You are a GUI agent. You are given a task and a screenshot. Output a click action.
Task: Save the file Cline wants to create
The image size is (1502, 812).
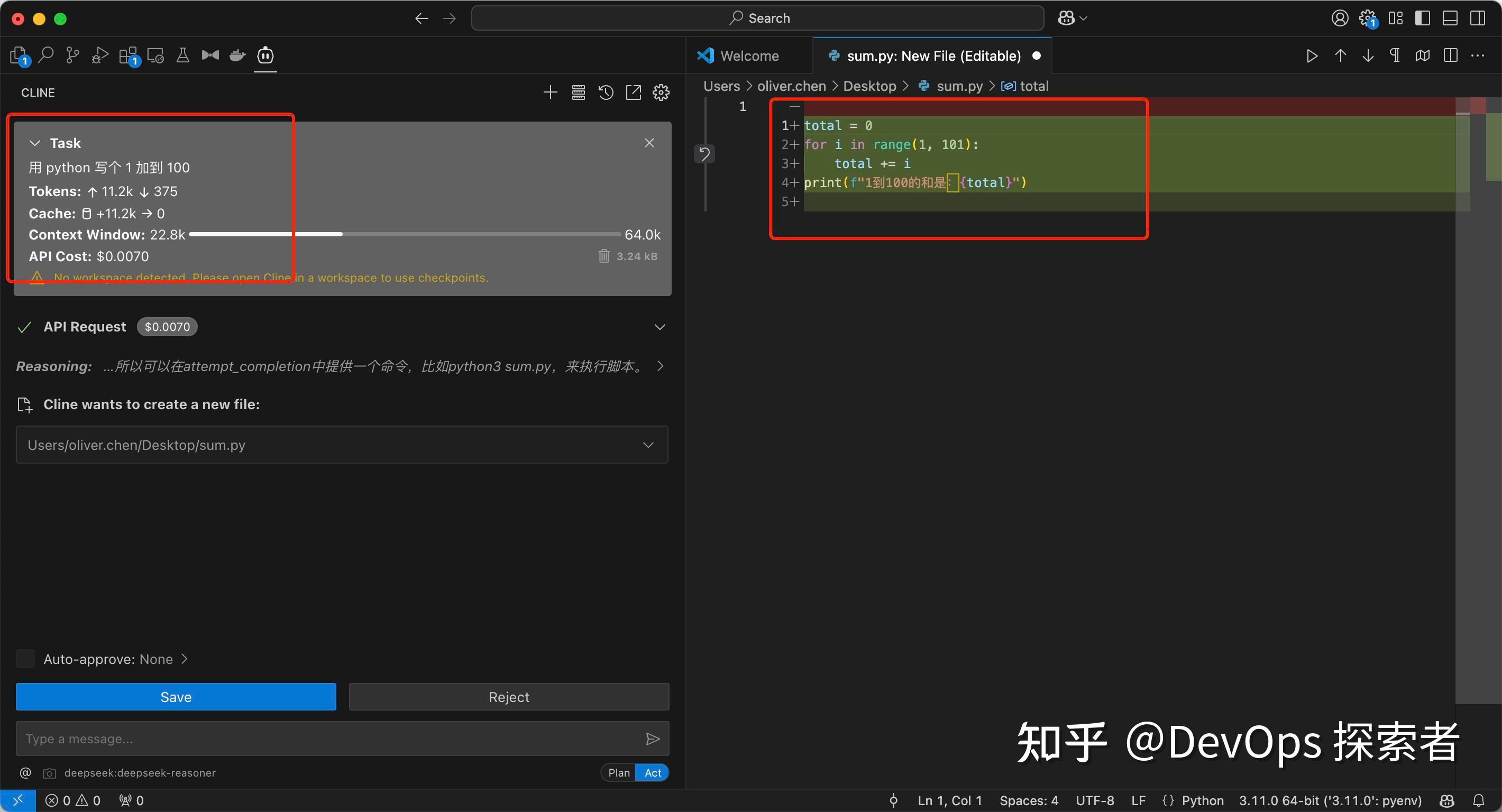click(176, 697)
